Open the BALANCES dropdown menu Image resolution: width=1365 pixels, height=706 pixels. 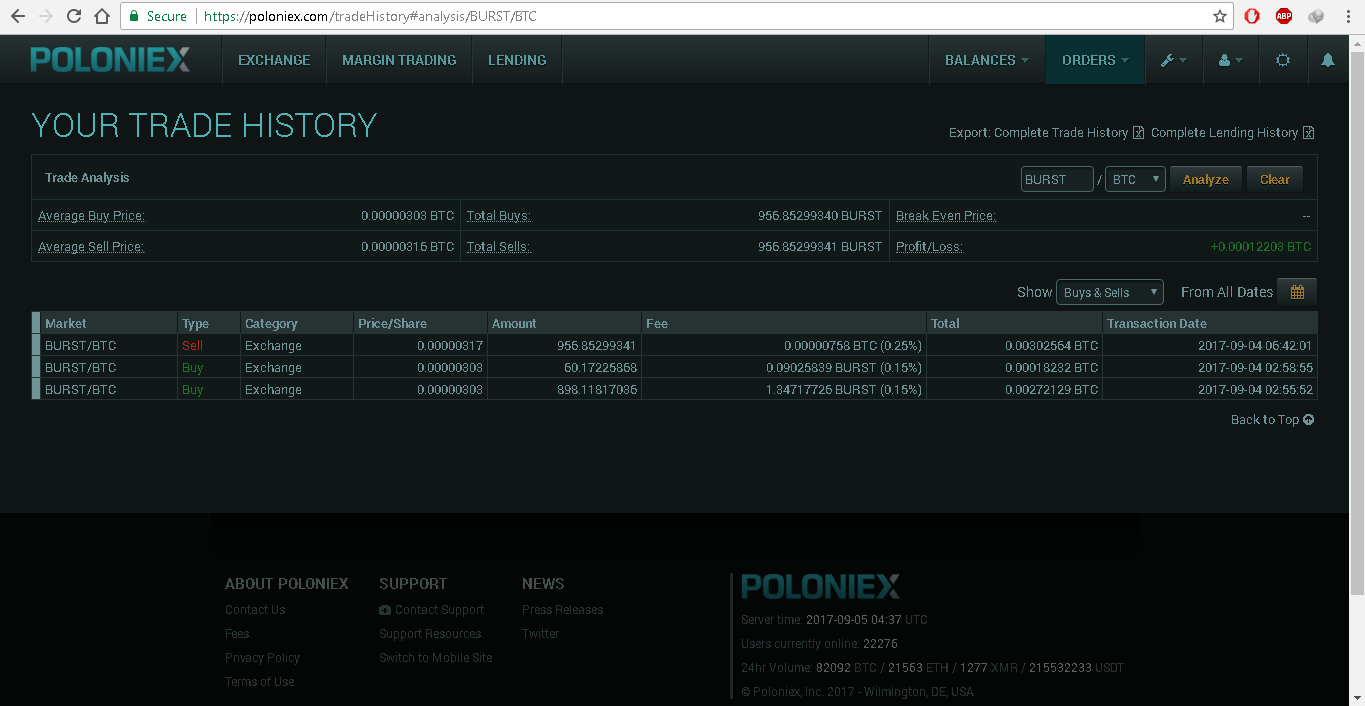tap(987, 60)
